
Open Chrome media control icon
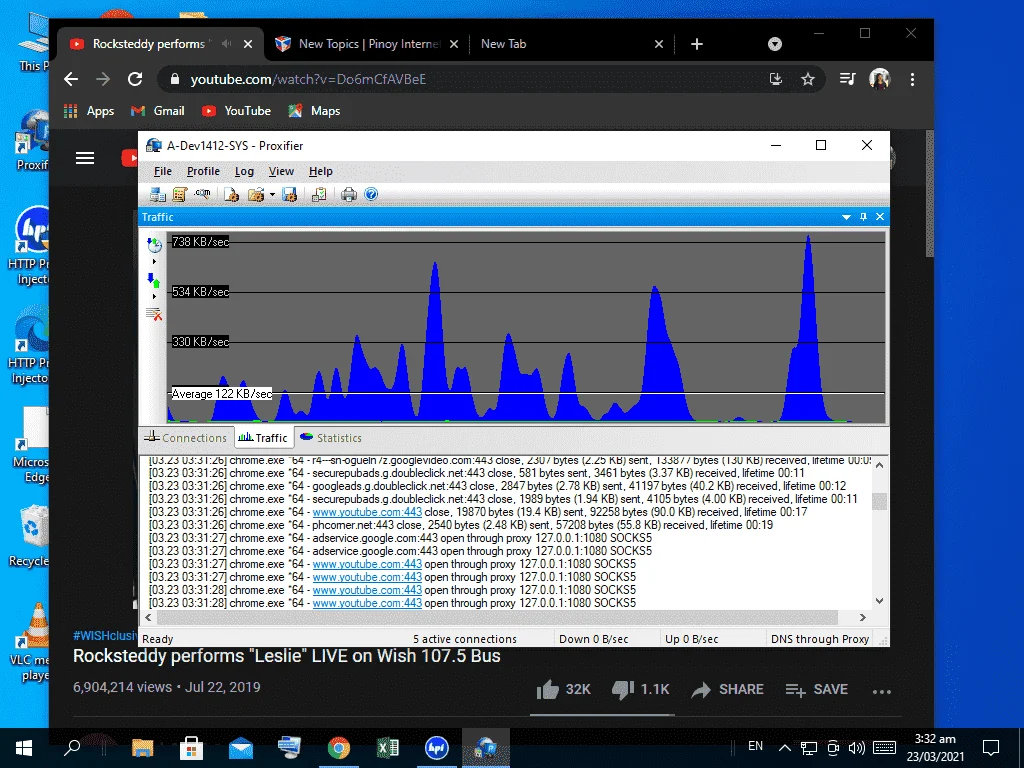click(x=847, y=79)
